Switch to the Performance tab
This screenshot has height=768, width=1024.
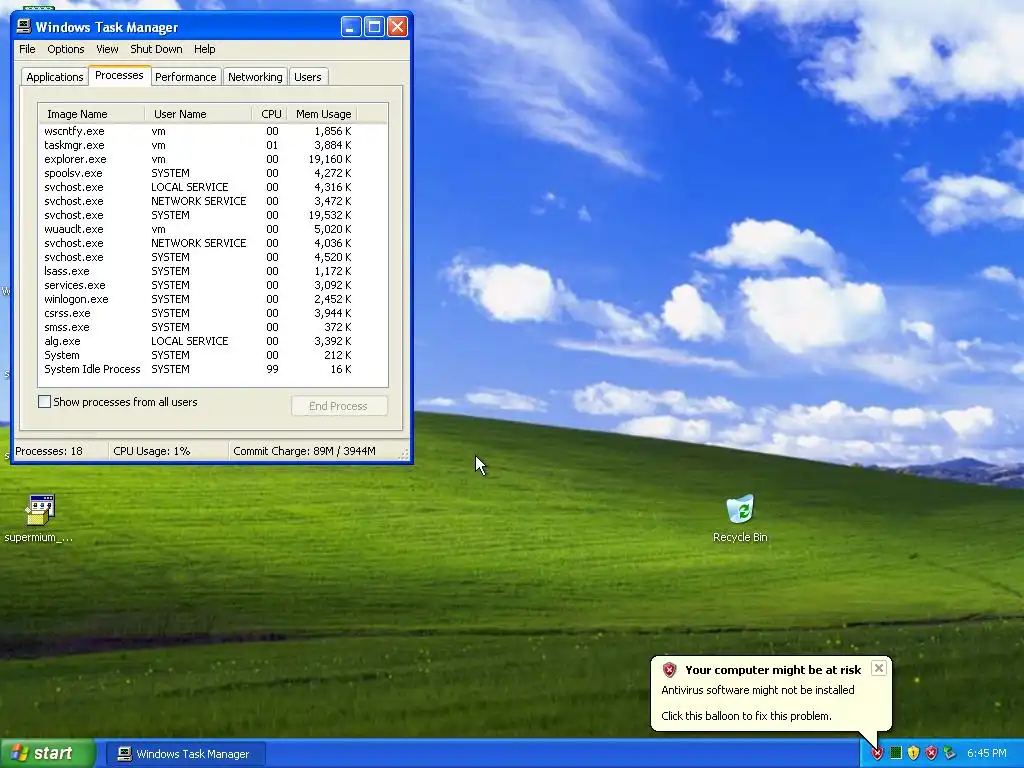pyautogui.click(x=185, y=77)
